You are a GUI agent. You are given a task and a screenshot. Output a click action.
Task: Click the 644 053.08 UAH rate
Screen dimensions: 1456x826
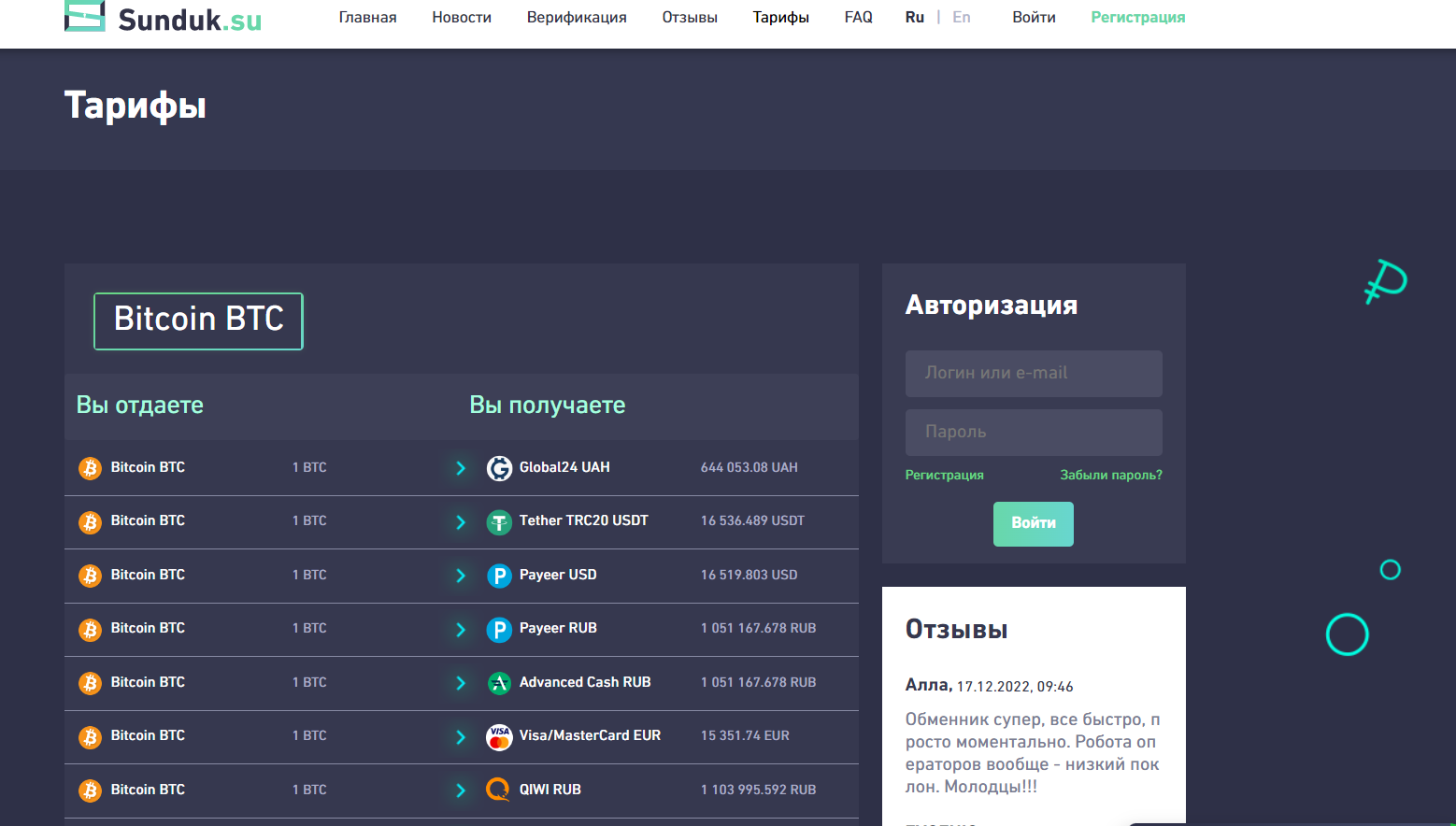tap(749, 467)
